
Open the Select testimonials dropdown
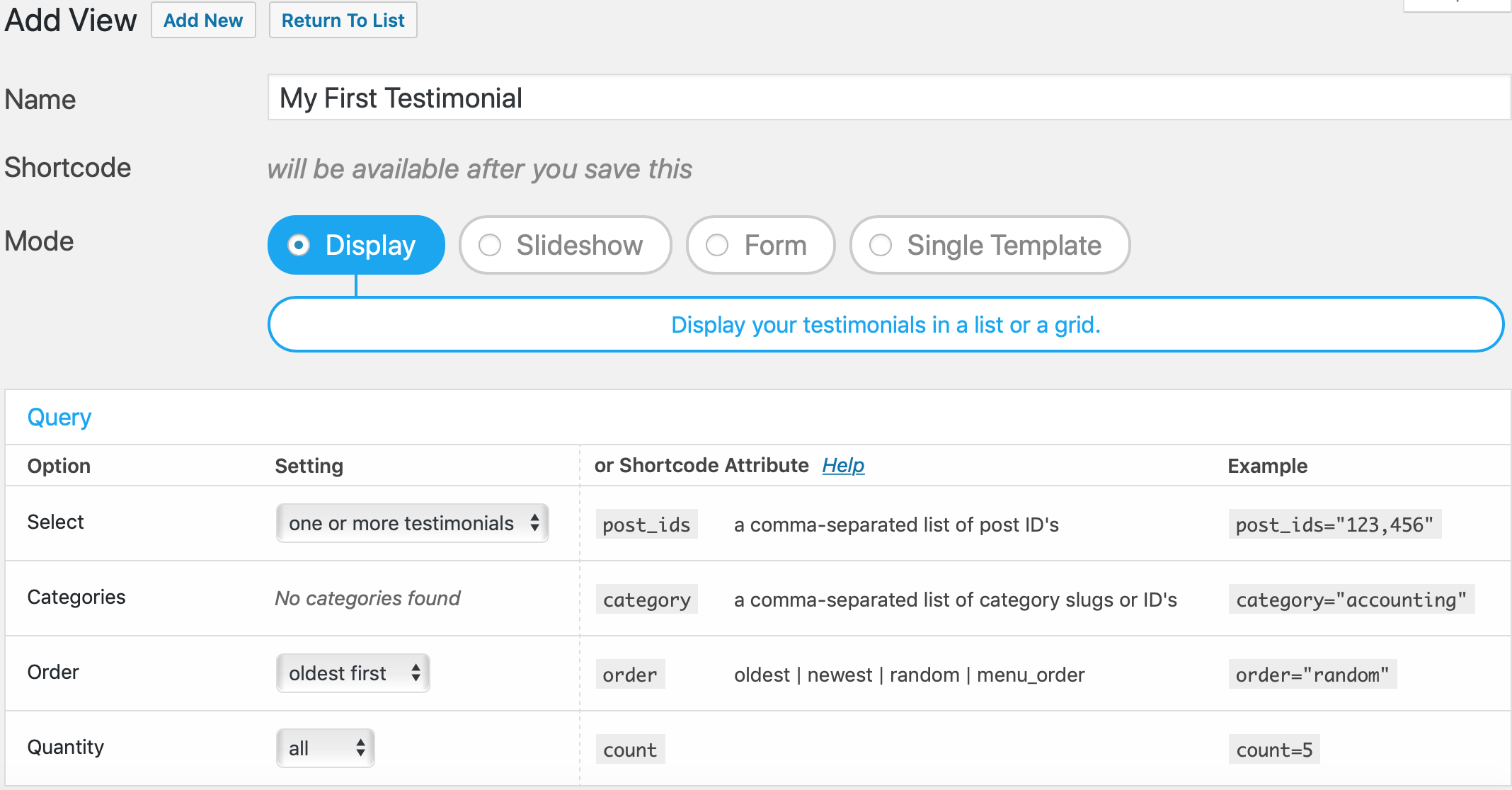(412, 523)
